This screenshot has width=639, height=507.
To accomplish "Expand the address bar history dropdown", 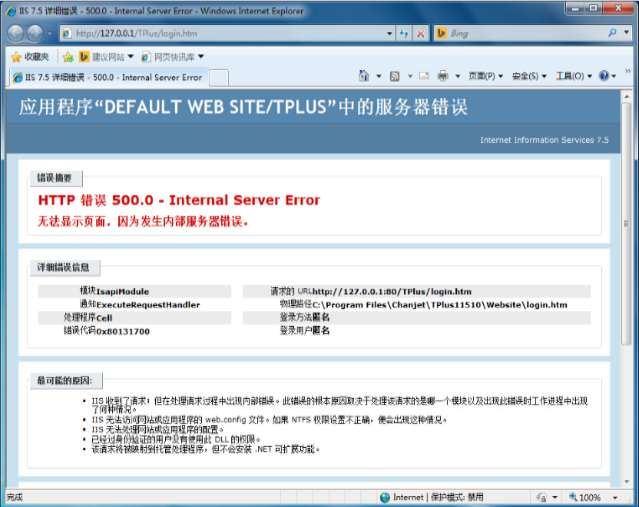I will click(390, 33).
